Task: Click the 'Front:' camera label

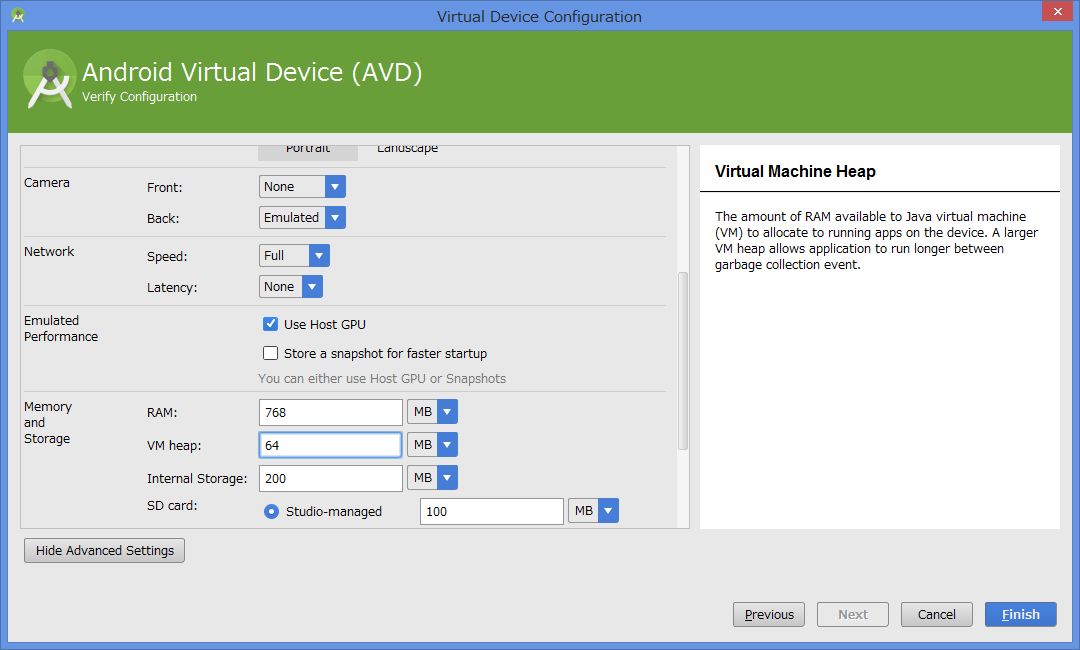Action: pos(165,187)
